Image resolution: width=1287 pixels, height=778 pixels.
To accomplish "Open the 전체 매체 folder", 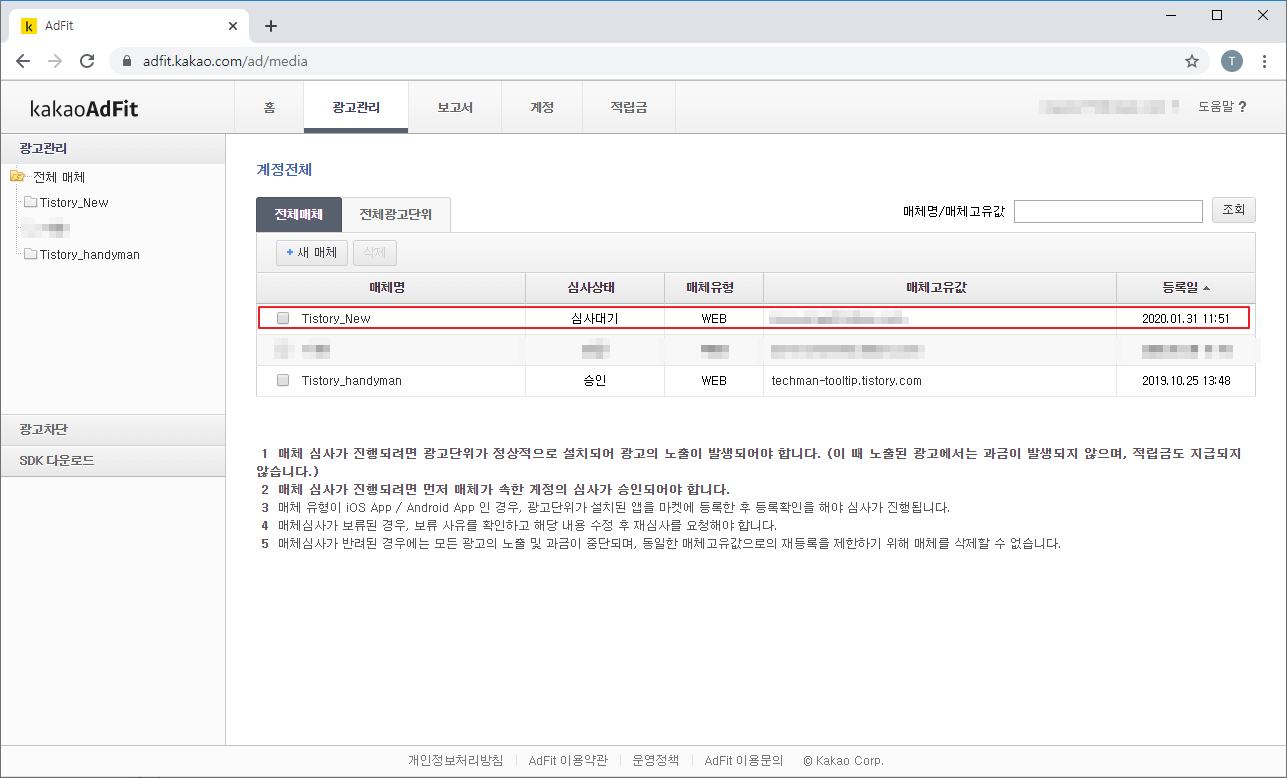I will point(59,177).
